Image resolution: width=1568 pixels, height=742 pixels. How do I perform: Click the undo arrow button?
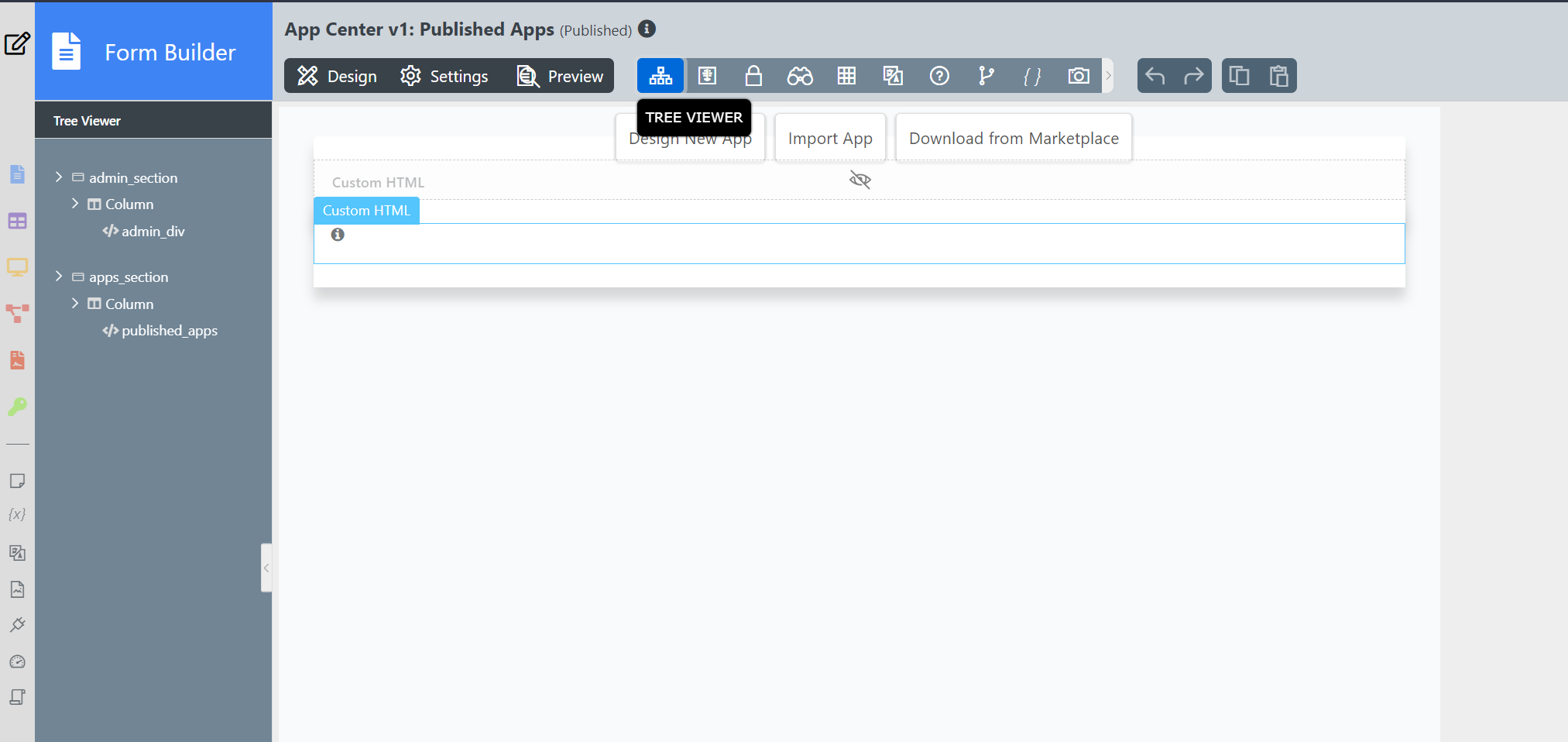point(1155,76)
